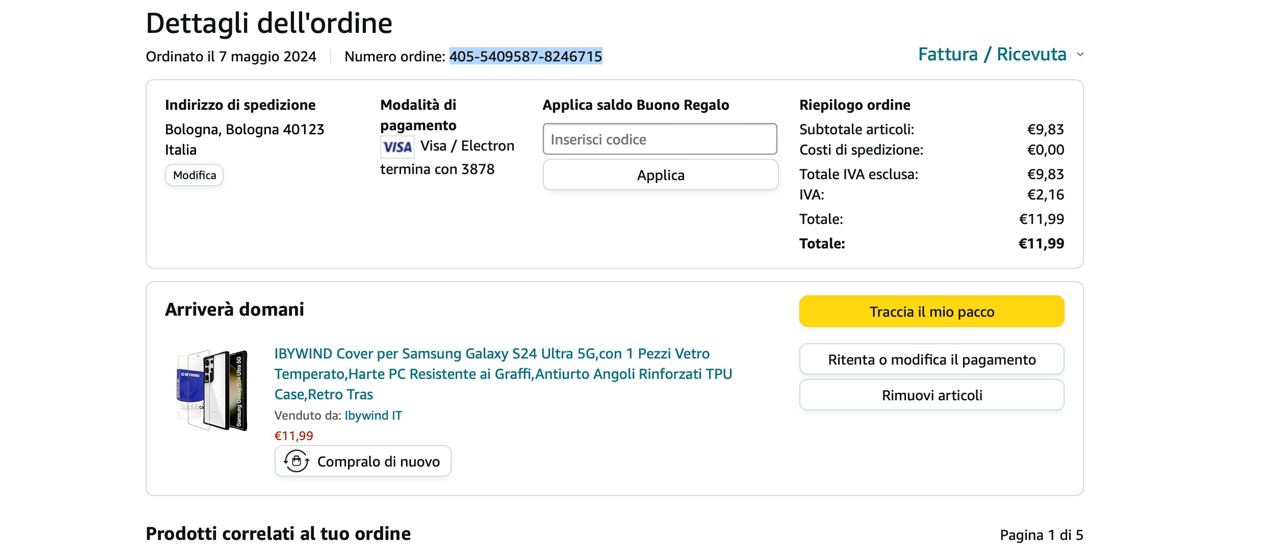Focus the Inserisci codice gift field
The width and height of the screenshot is (1280, 558).
[x=660, y=139]
